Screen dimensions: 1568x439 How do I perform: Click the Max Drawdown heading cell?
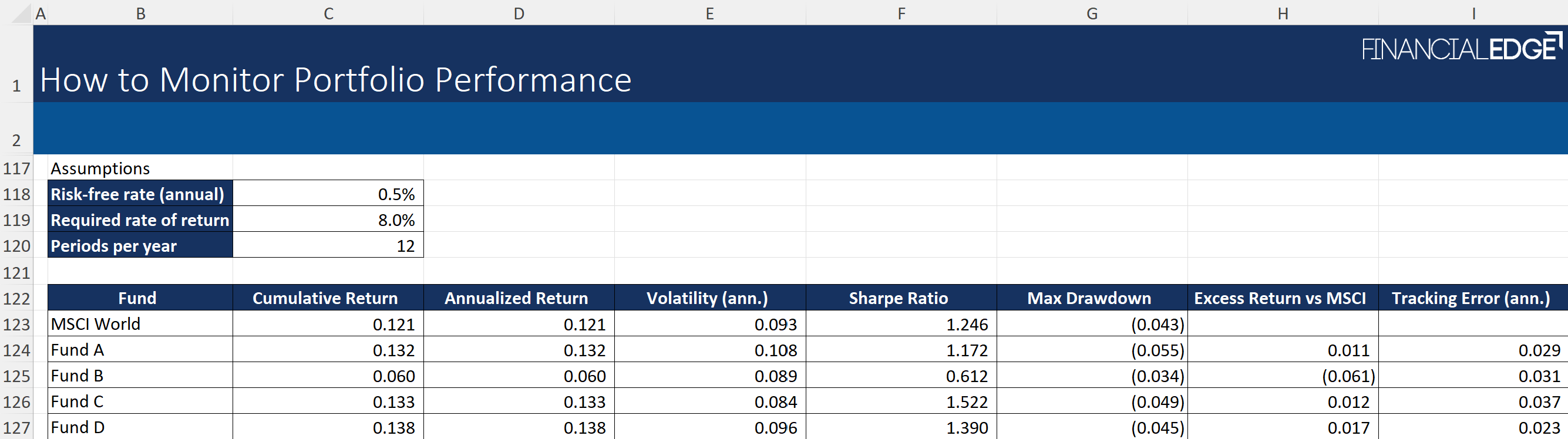click(1091, 298)
